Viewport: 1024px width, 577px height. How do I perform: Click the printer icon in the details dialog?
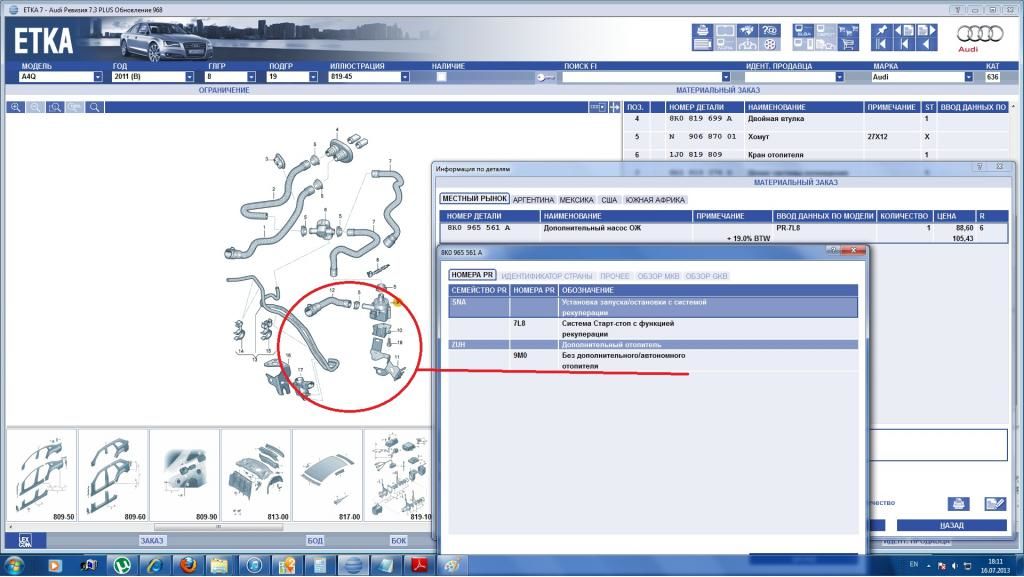tap(958, 504)
